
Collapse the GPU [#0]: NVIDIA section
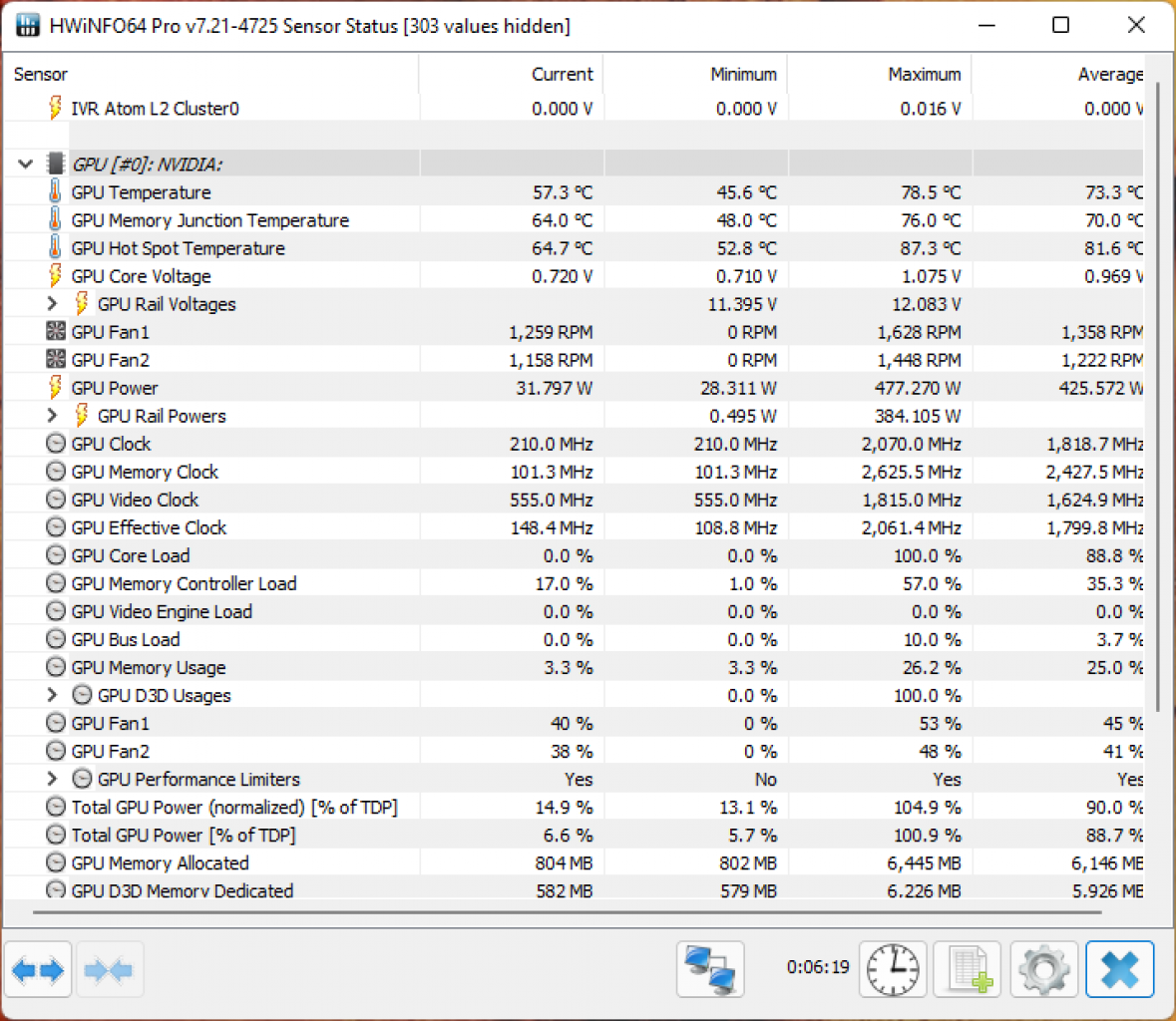click(26, 164)
